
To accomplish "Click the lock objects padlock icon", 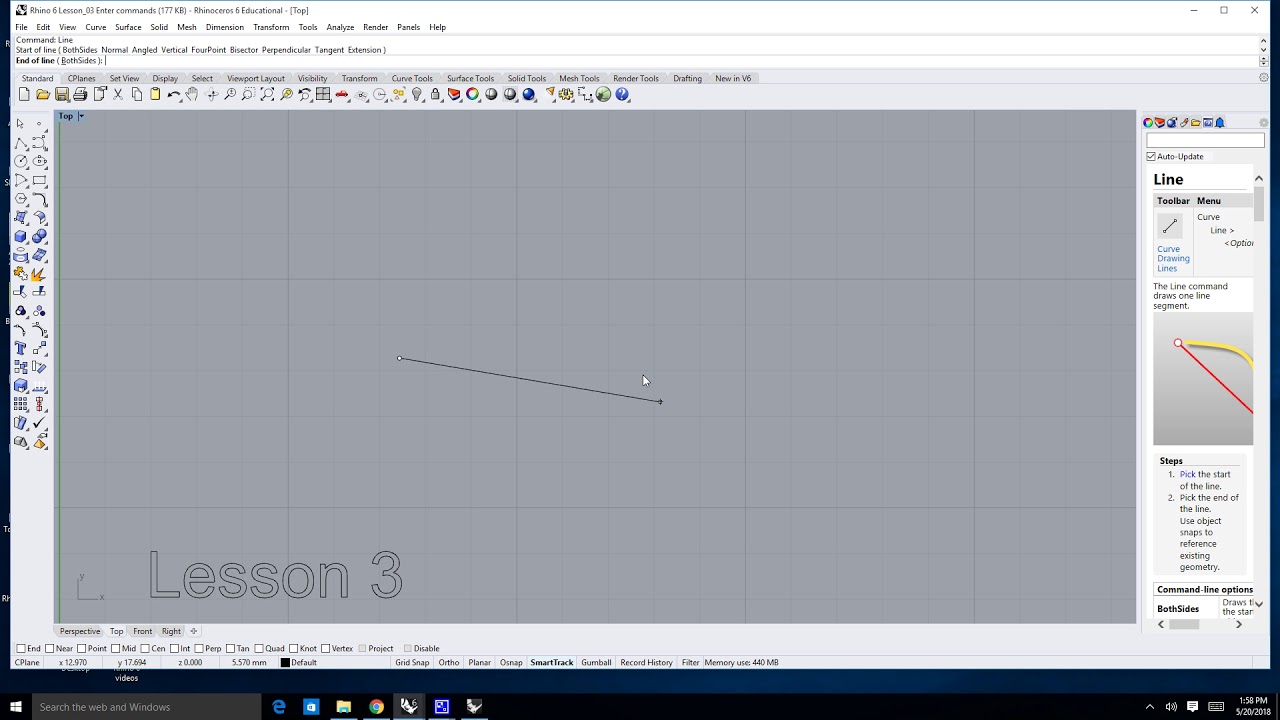I will (435, 94).
